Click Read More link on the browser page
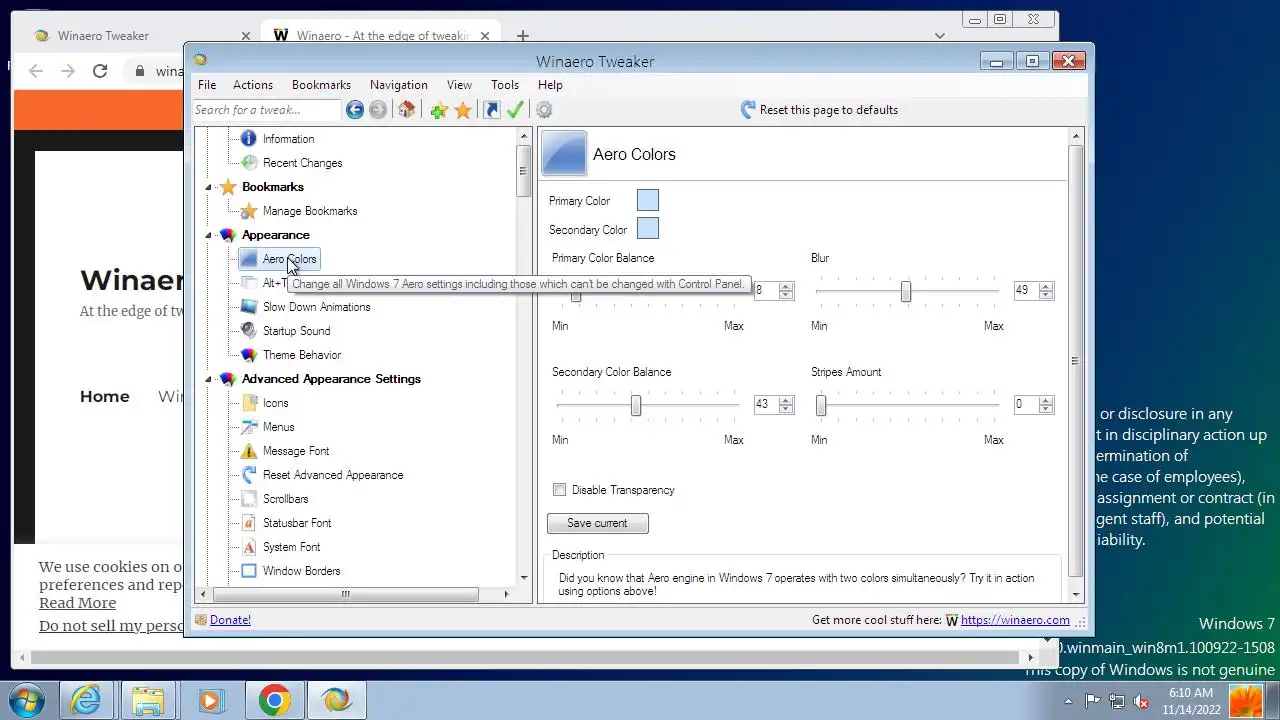Viewport: 1280px width, 720px height. [x=78, y=603]
